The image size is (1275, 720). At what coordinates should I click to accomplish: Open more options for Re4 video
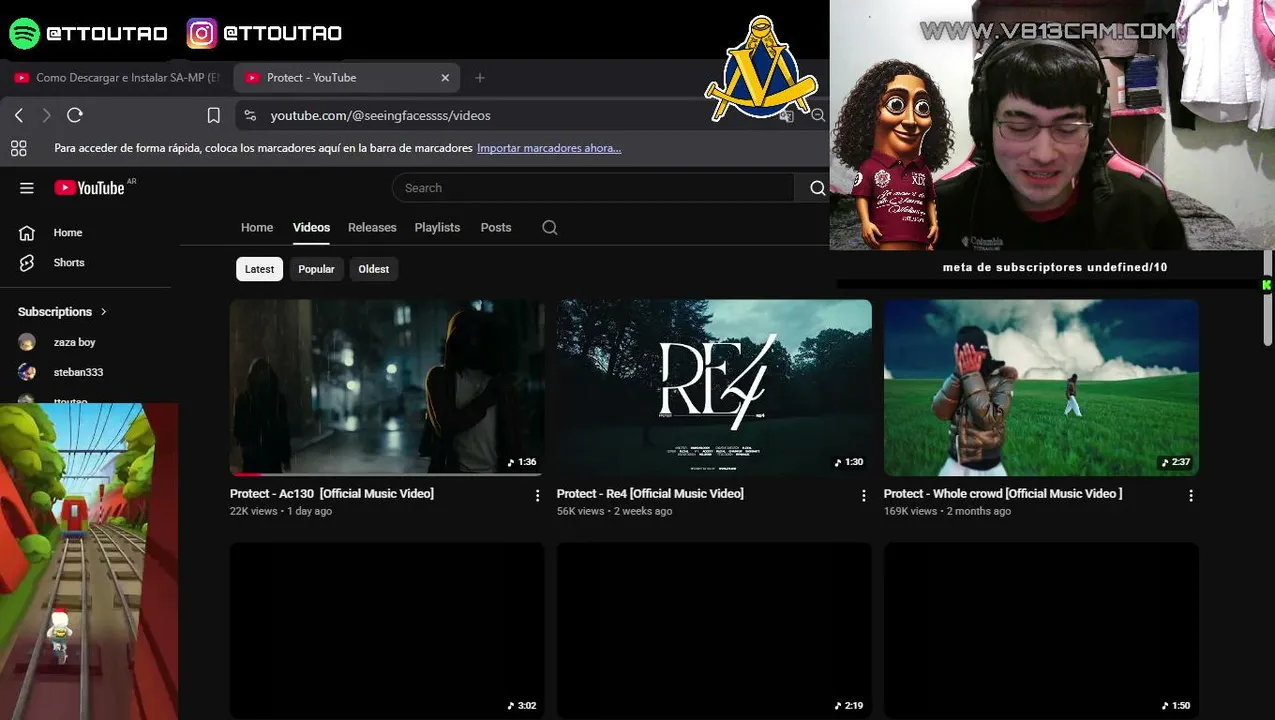864,496
